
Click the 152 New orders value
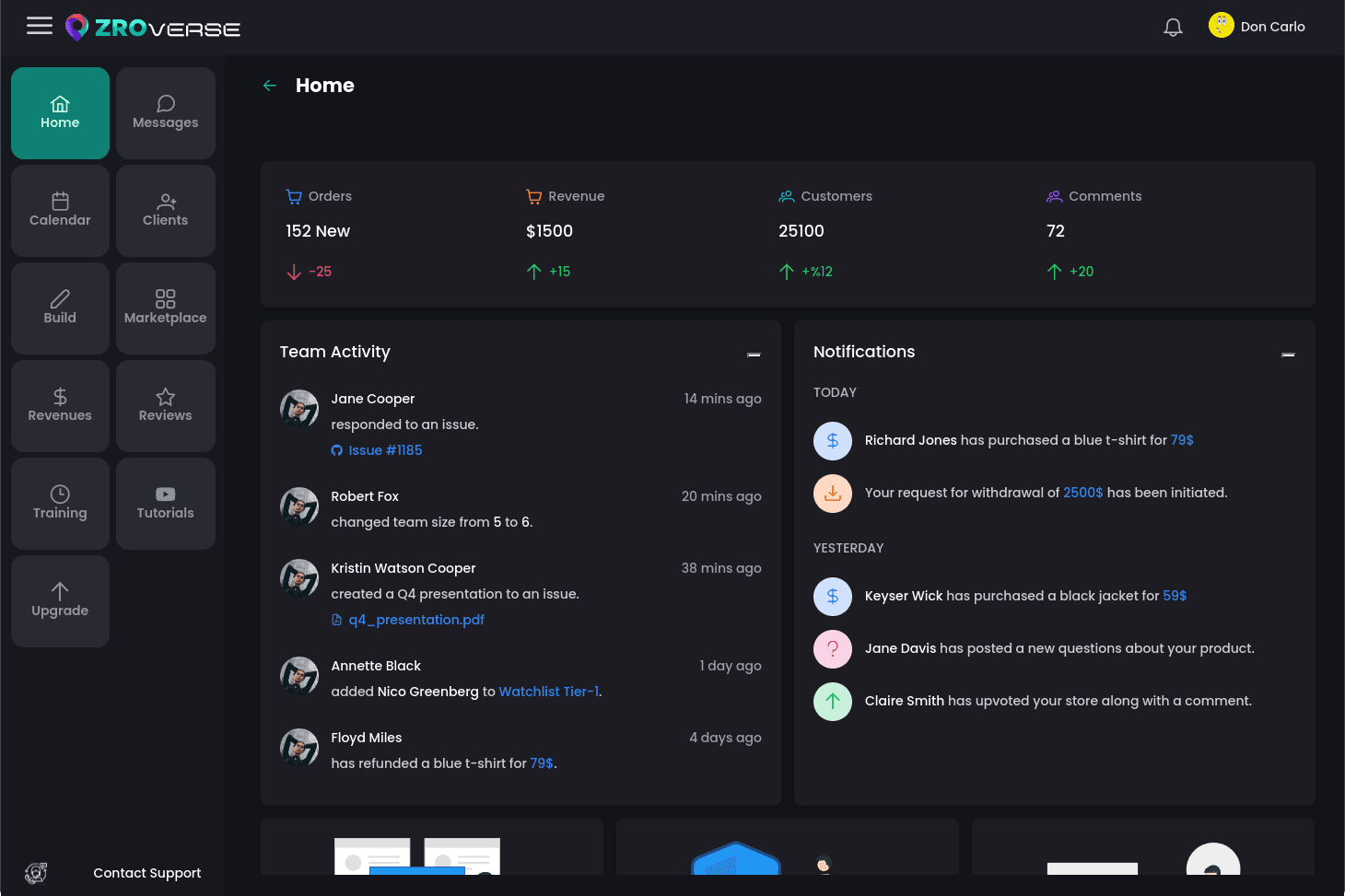click(x=318, y=231)
